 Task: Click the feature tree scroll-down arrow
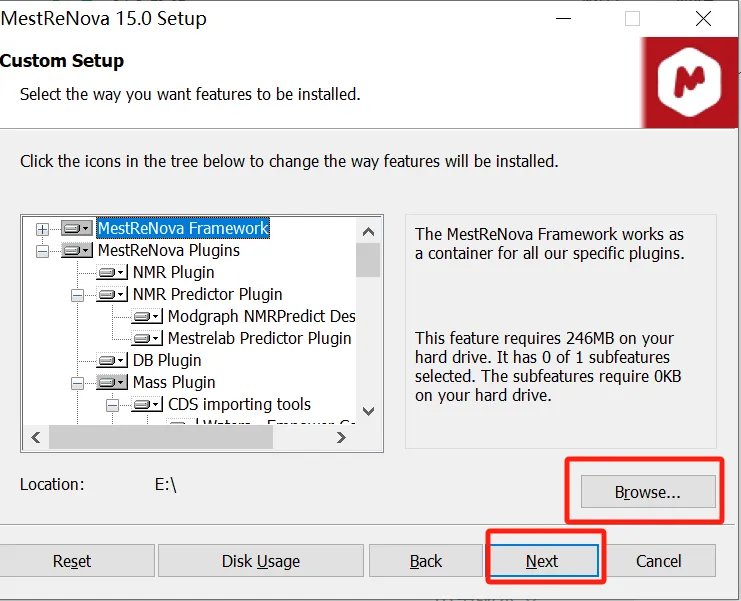pos(368,411)
